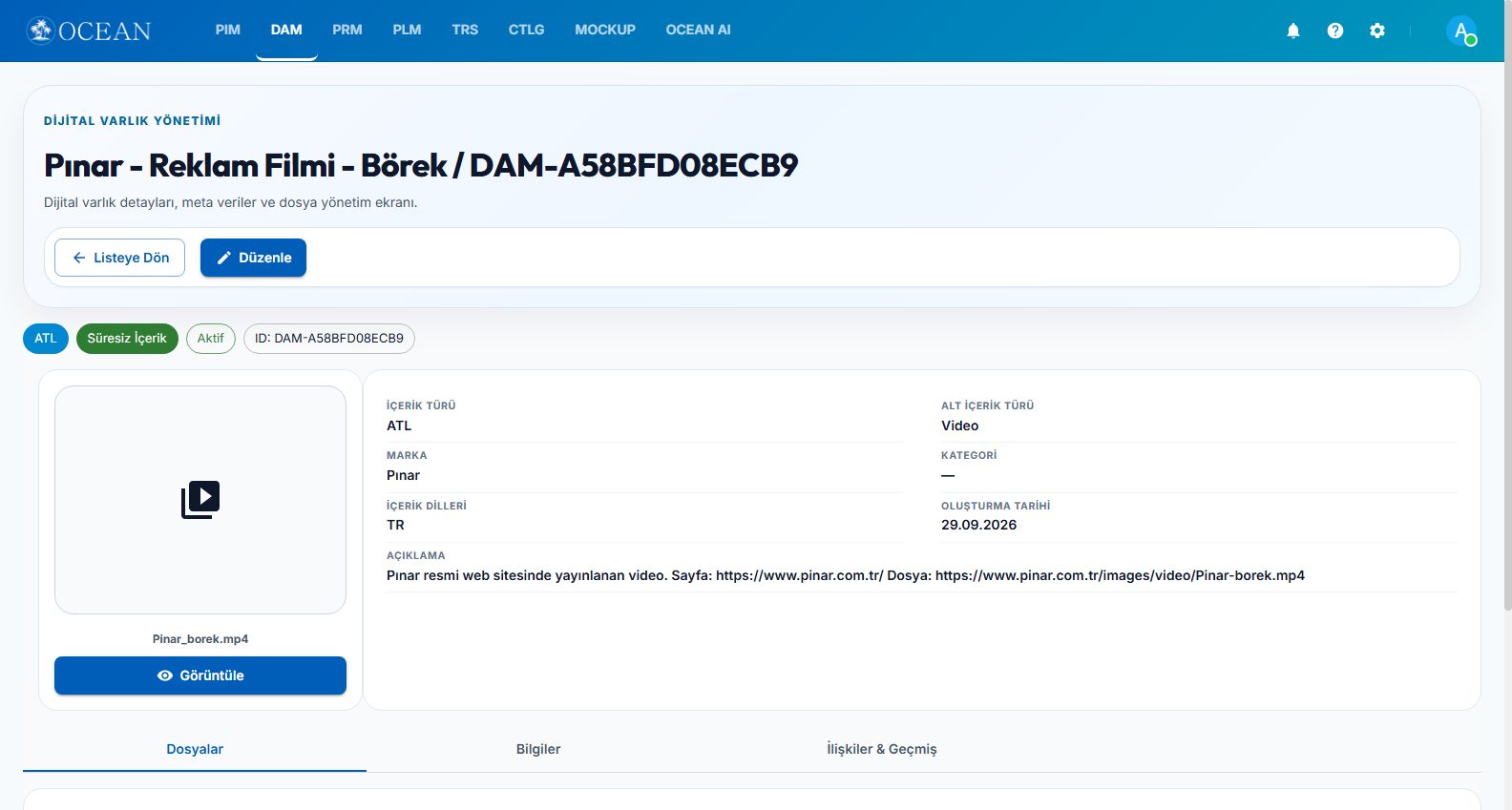Open the OCEAN AI module
Viewport: 1512px width, 810px height.
coord(698,30)
